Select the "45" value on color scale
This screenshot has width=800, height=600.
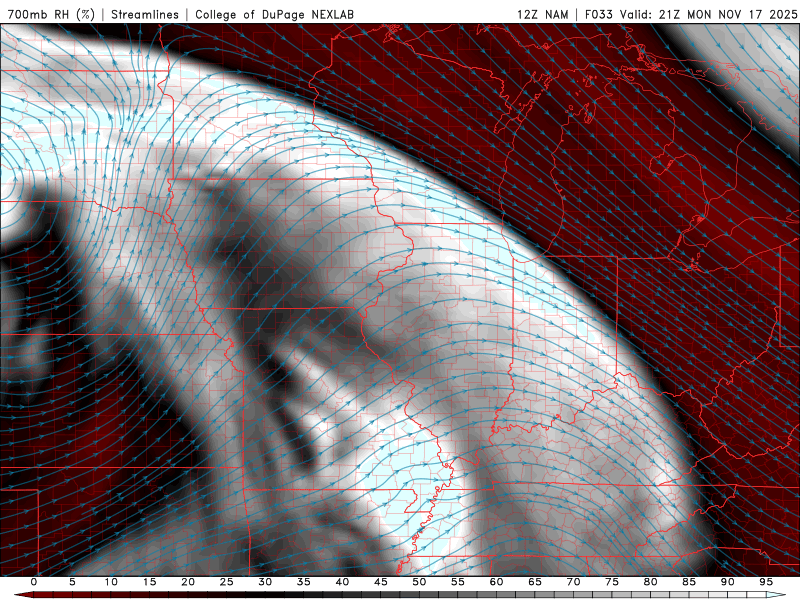point(381,582)
